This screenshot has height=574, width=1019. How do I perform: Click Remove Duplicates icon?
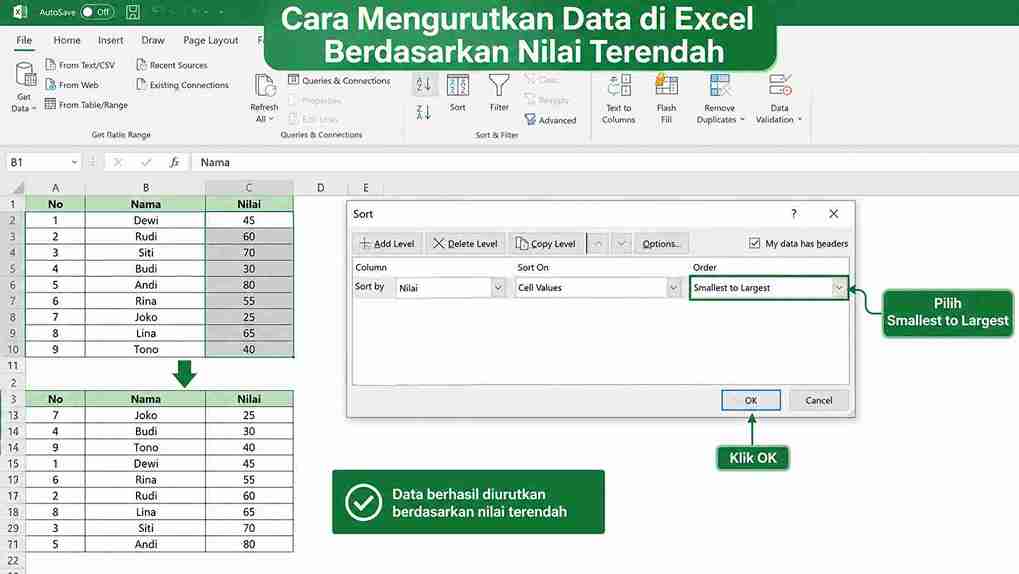click(719, 86)
